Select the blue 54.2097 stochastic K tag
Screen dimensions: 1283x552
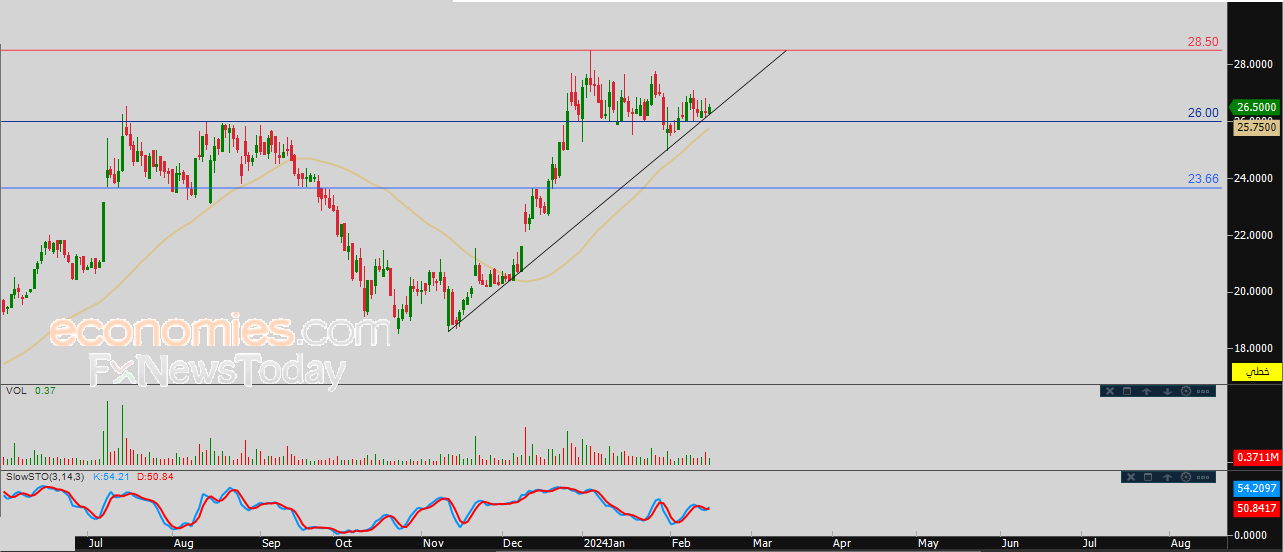[x=1256, y=489]
